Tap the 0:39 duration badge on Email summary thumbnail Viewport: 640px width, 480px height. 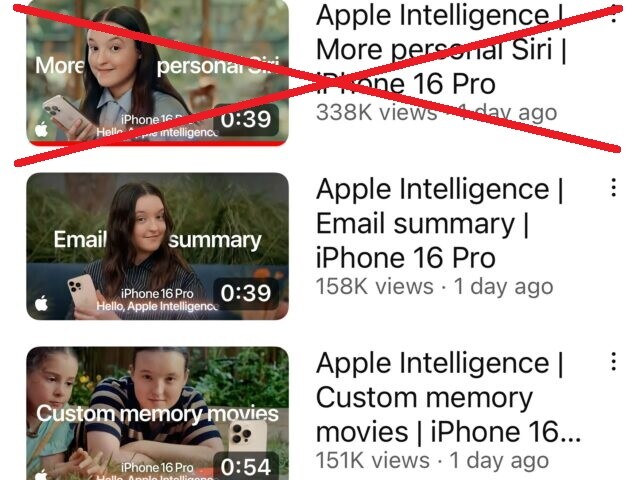pyautogui.click(x=246, y=293)
